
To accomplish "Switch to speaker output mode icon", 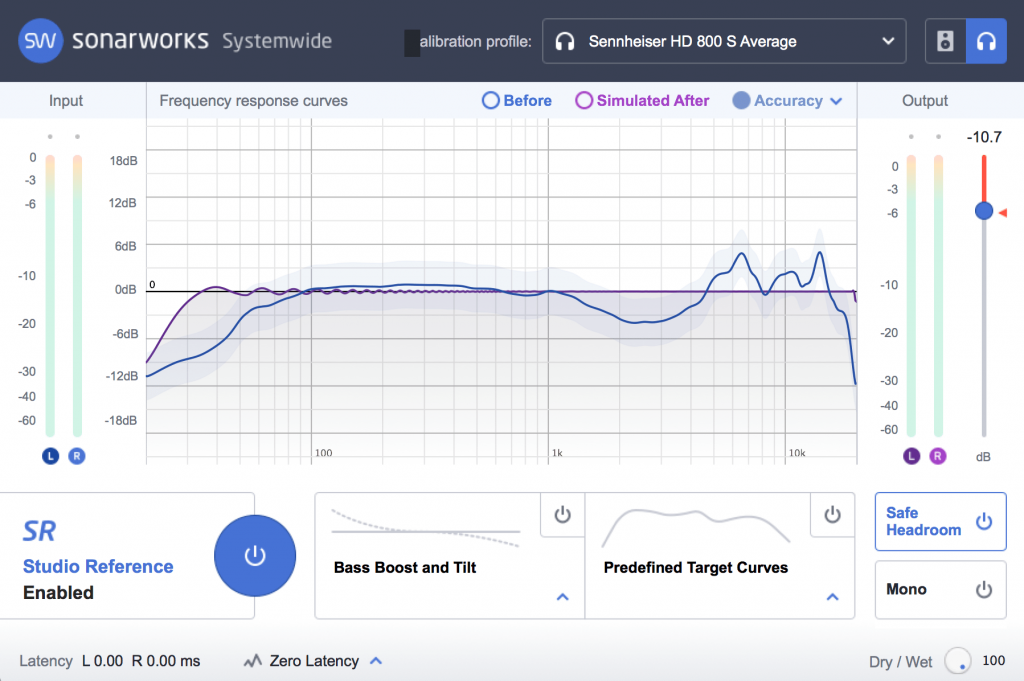I will click(x=945, y=41).
